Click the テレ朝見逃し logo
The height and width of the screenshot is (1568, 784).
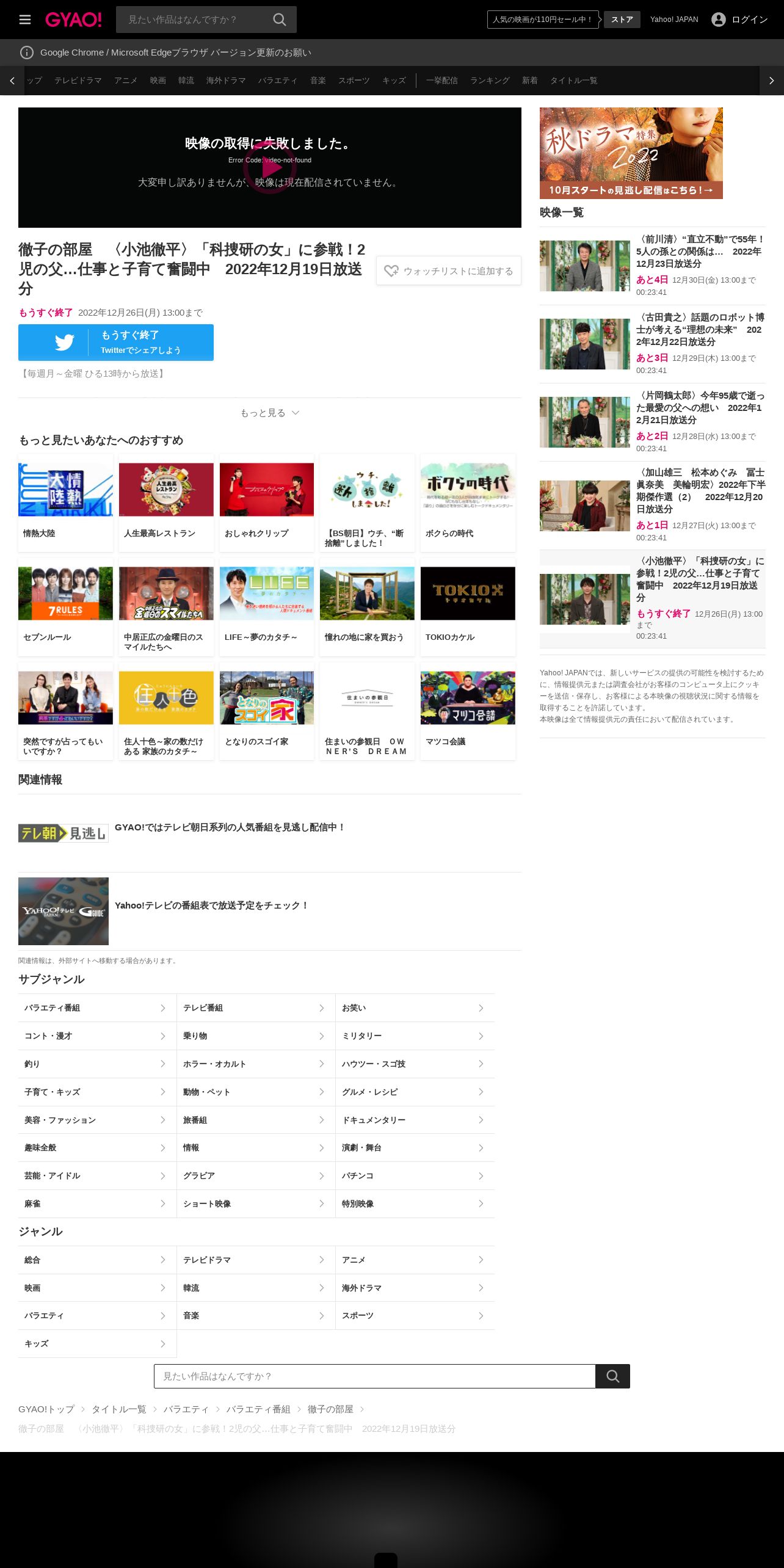64,833
